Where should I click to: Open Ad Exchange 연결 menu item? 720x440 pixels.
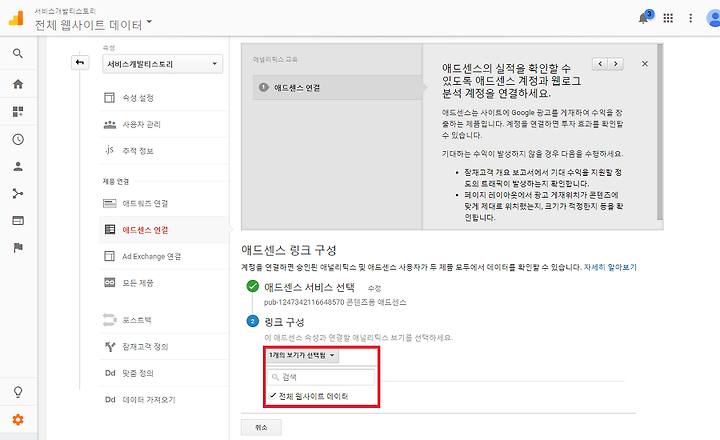click(x=164, y=256)
